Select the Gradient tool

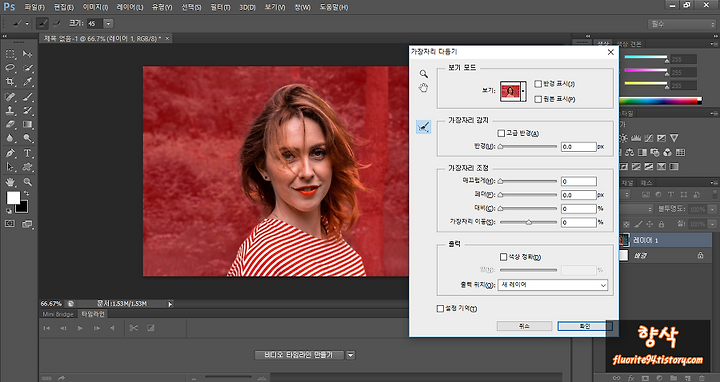(x=28, y=124)
